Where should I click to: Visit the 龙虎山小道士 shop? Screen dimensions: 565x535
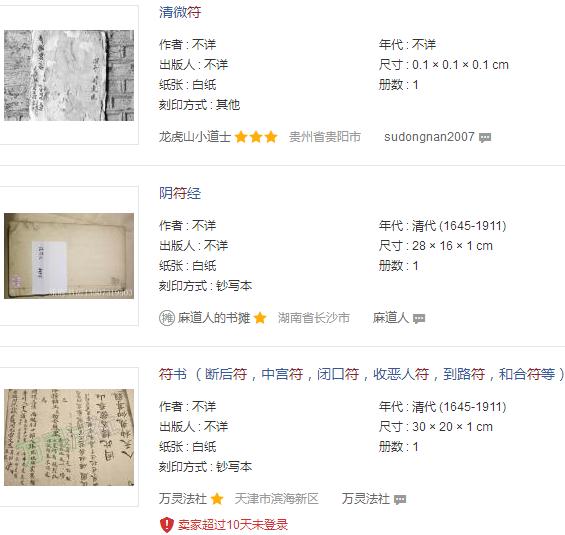pos(195,137)
